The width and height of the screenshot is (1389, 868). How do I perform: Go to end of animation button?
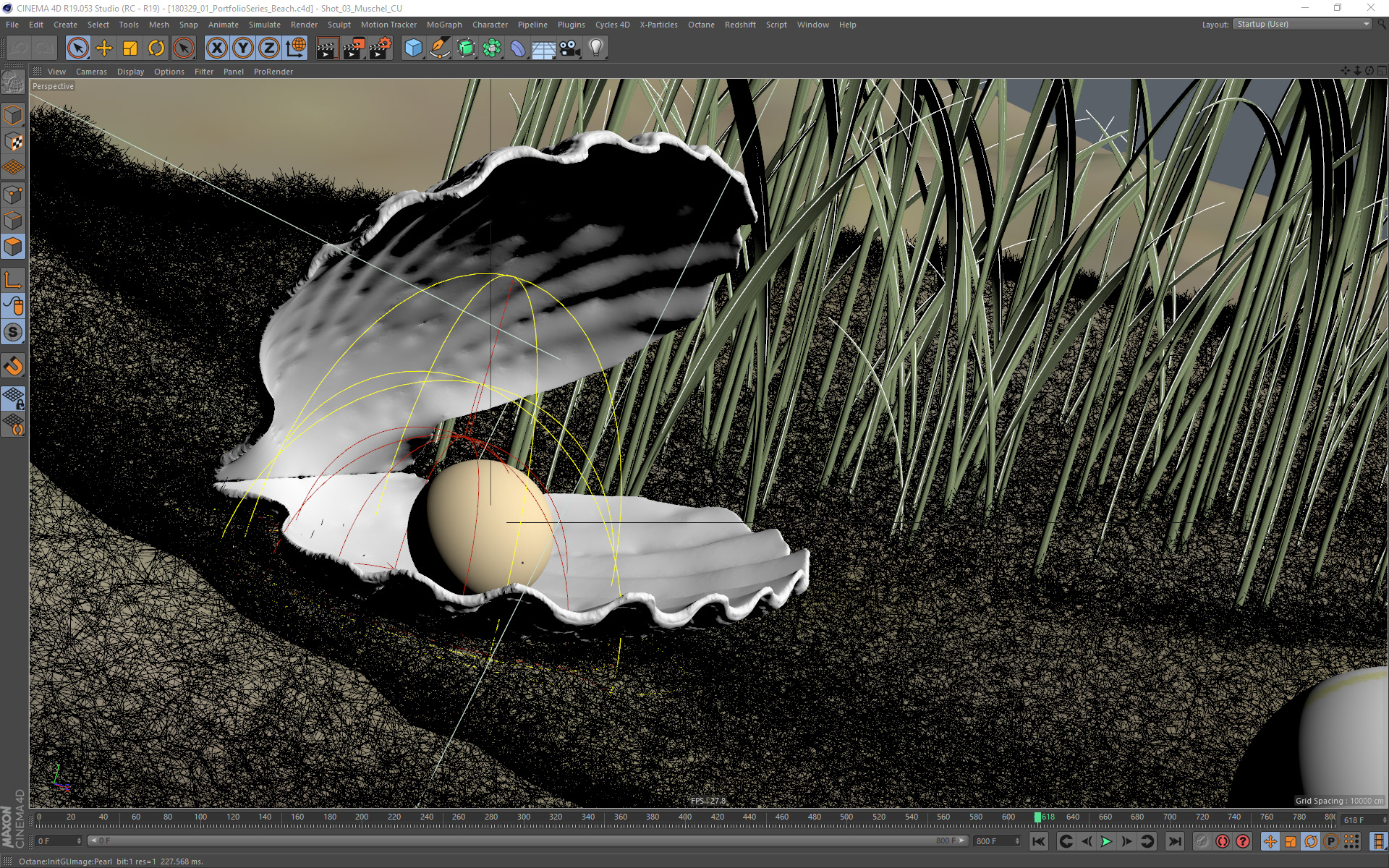pos(1175,841)
